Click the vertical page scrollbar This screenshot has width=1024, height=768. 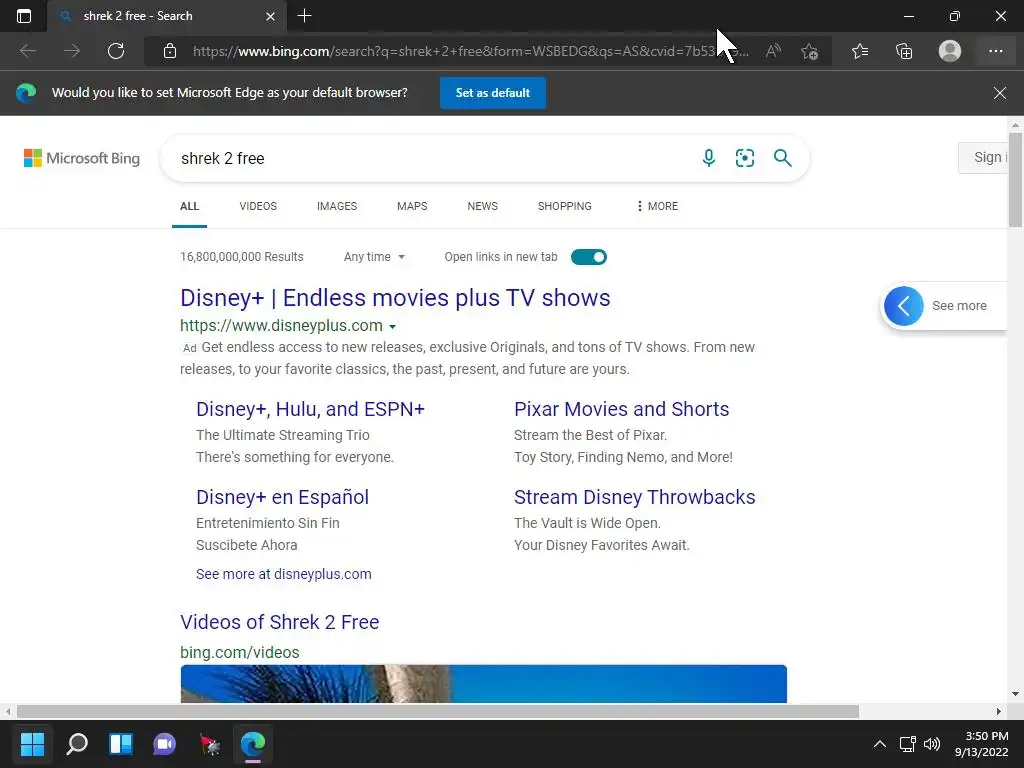[x=1015, y=180]
